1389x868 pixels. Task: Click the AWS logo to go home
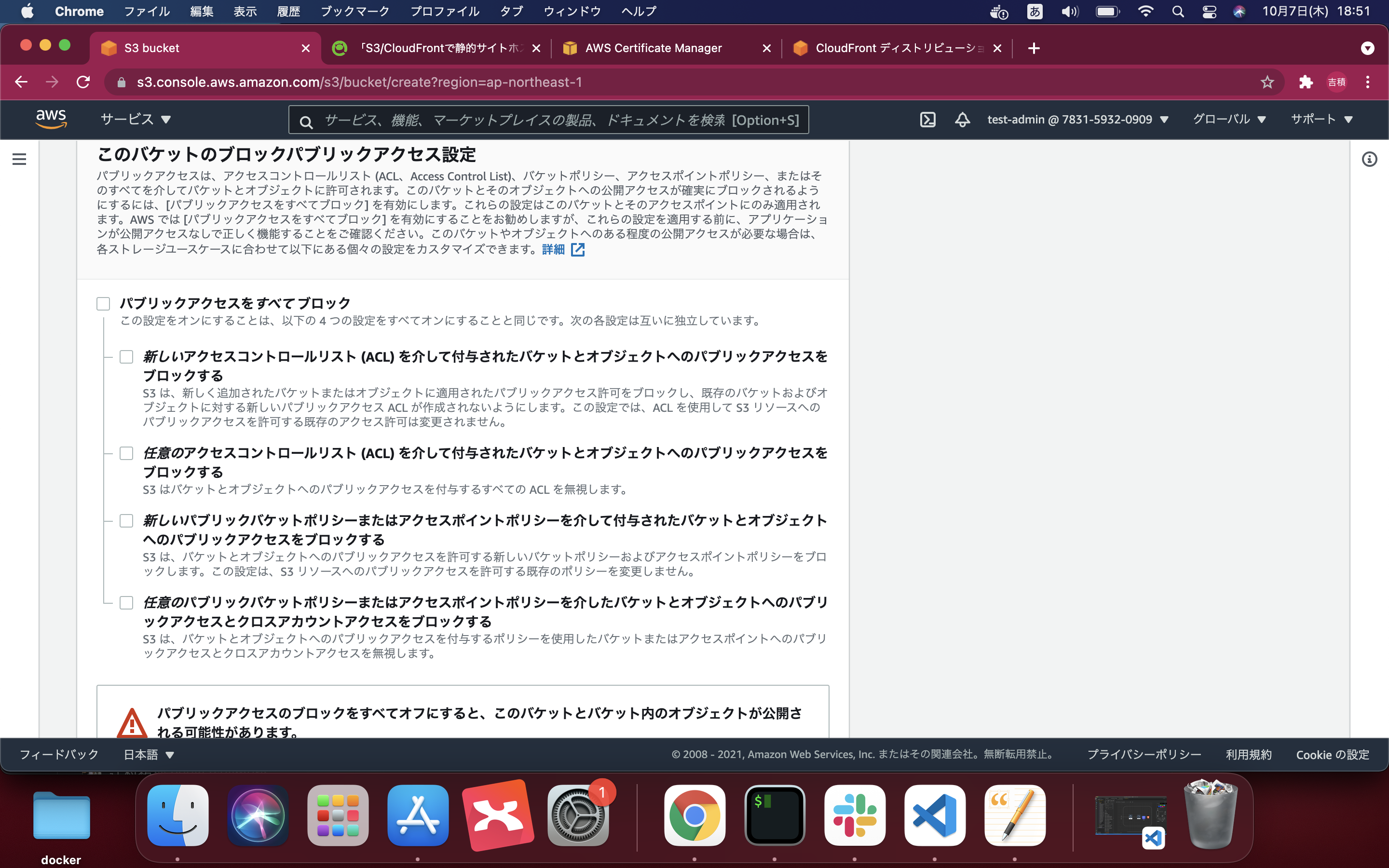[x=51, y=118]
